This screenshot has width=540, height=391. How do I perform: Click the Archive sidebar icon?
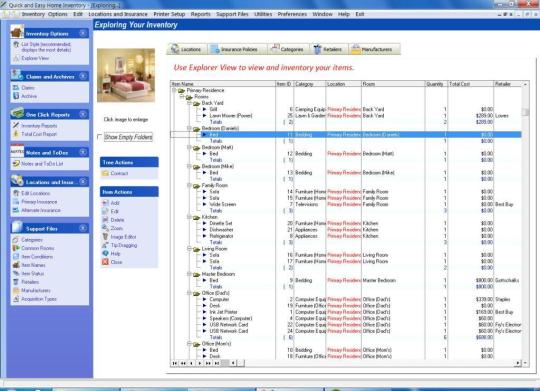[16, 96]
